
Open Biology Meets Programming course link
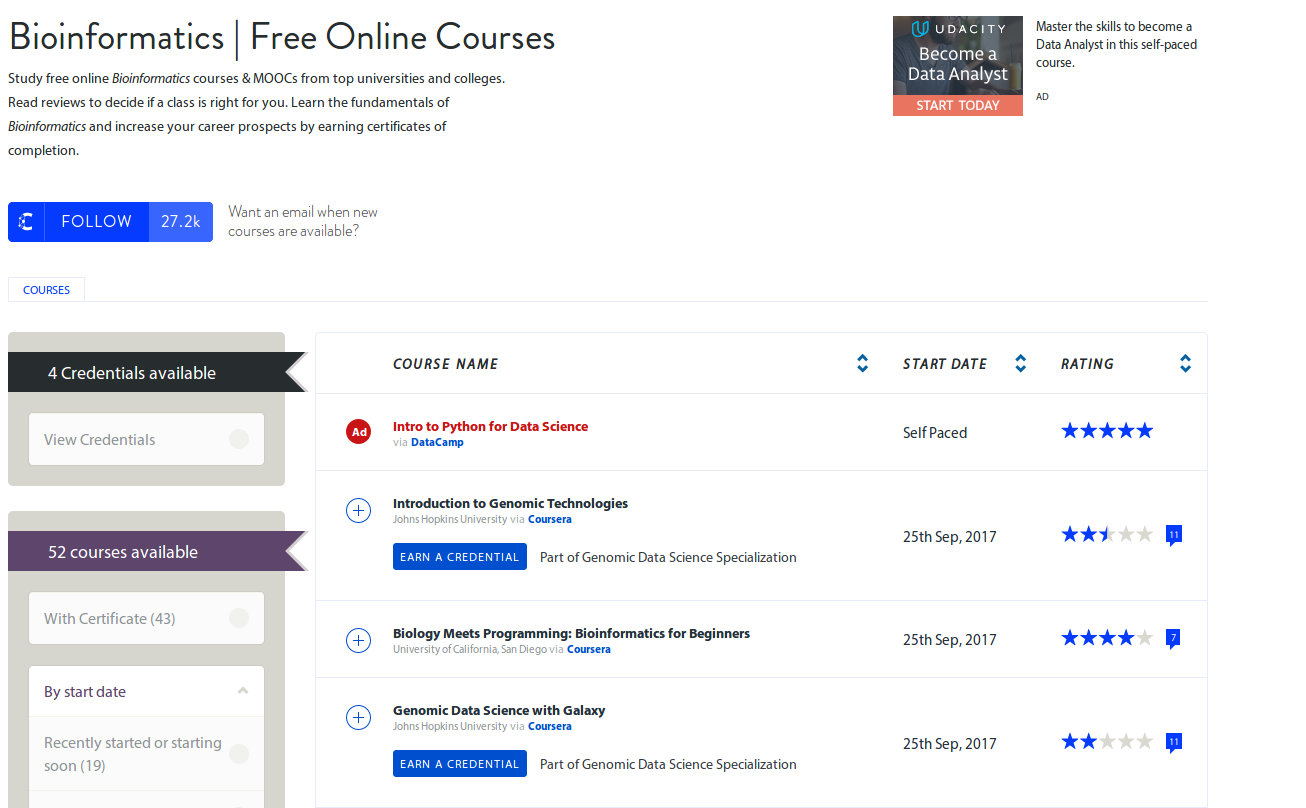tap(571, 633)
